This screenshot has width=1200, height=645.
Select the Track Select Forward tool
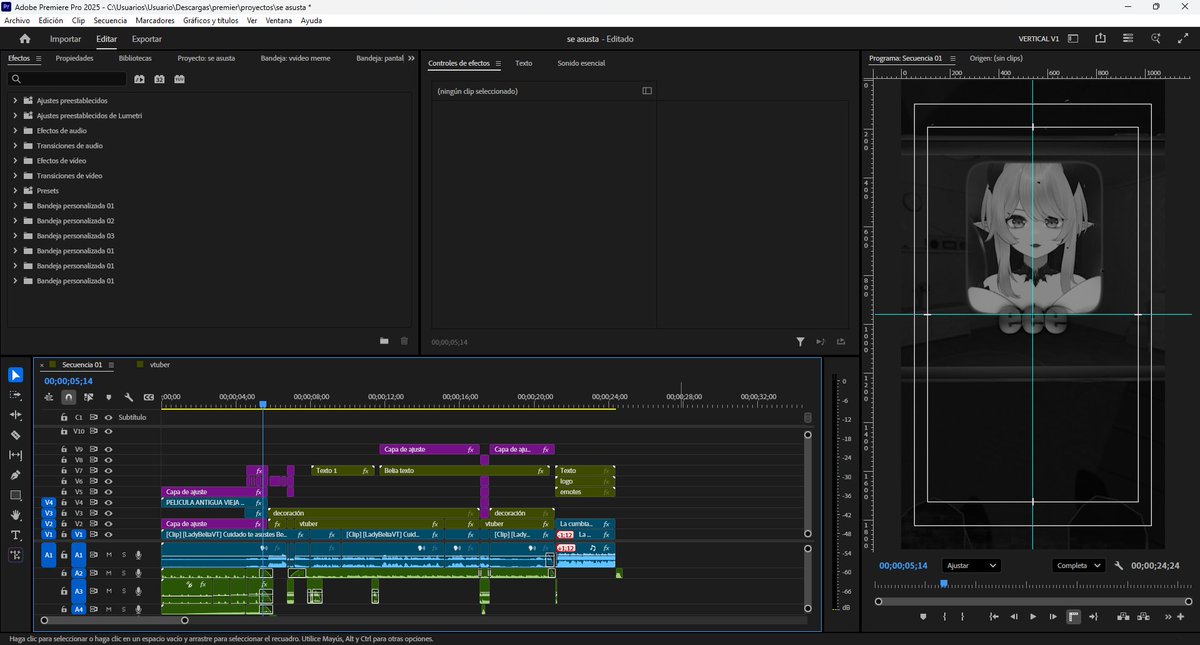click(15, 395)
